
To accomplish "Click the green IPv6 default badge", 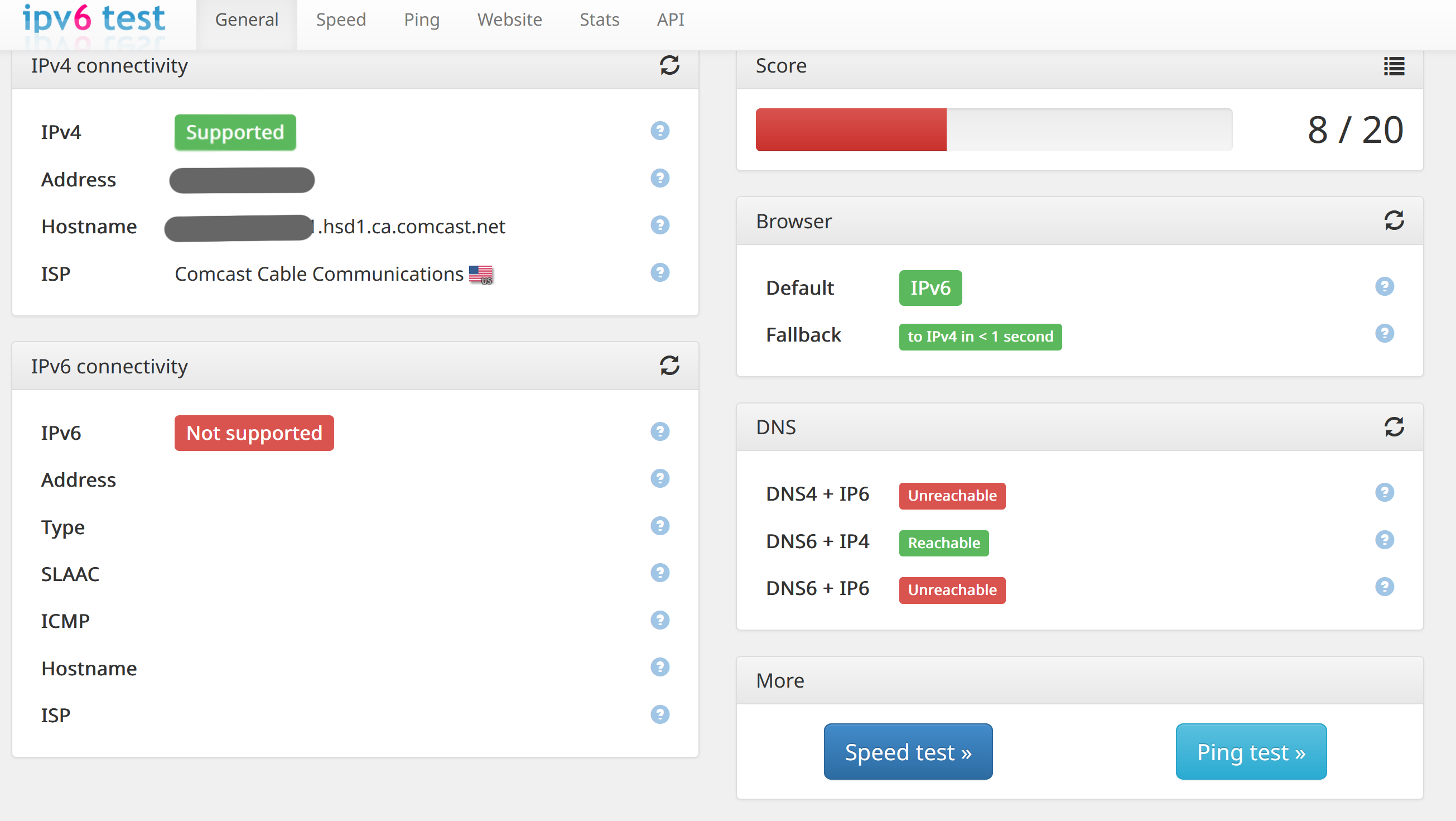I will 931,288.
